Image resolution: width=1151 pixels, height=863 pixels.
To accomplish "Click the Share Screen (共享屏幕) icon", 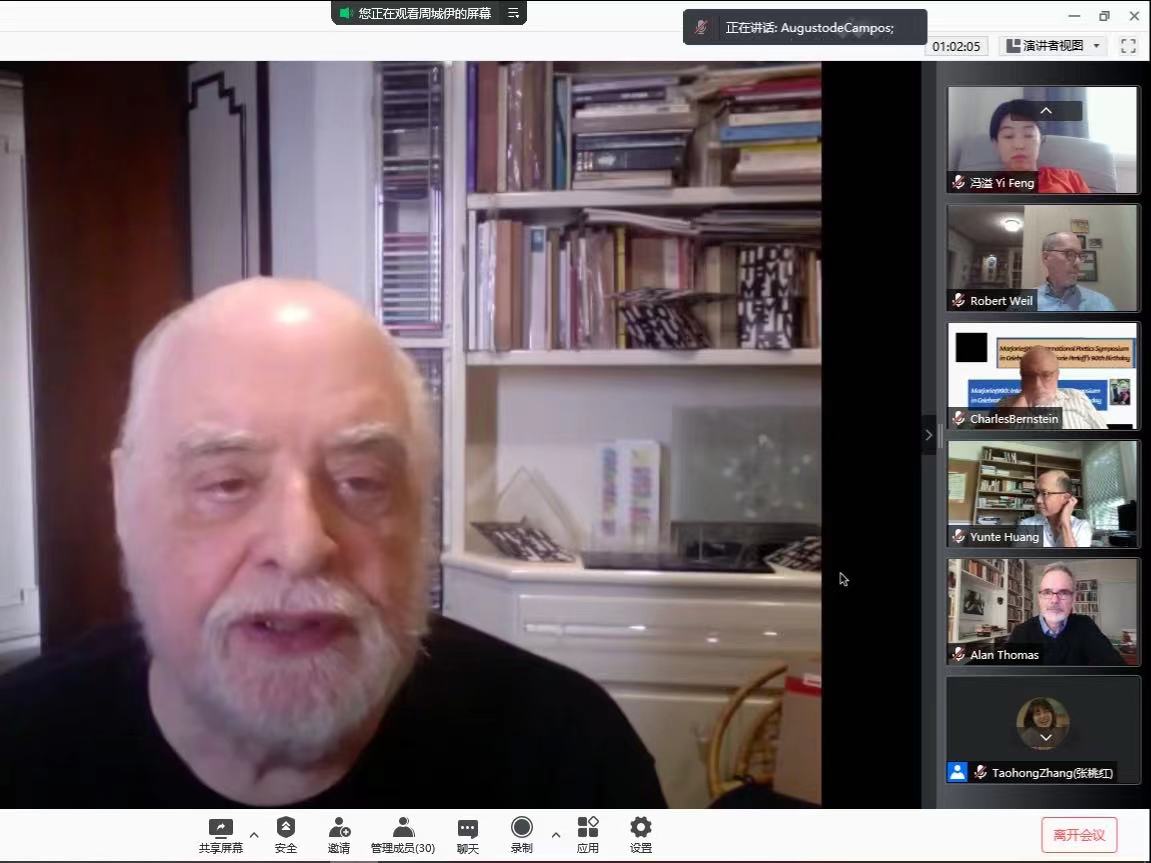I will pos(220,828).
